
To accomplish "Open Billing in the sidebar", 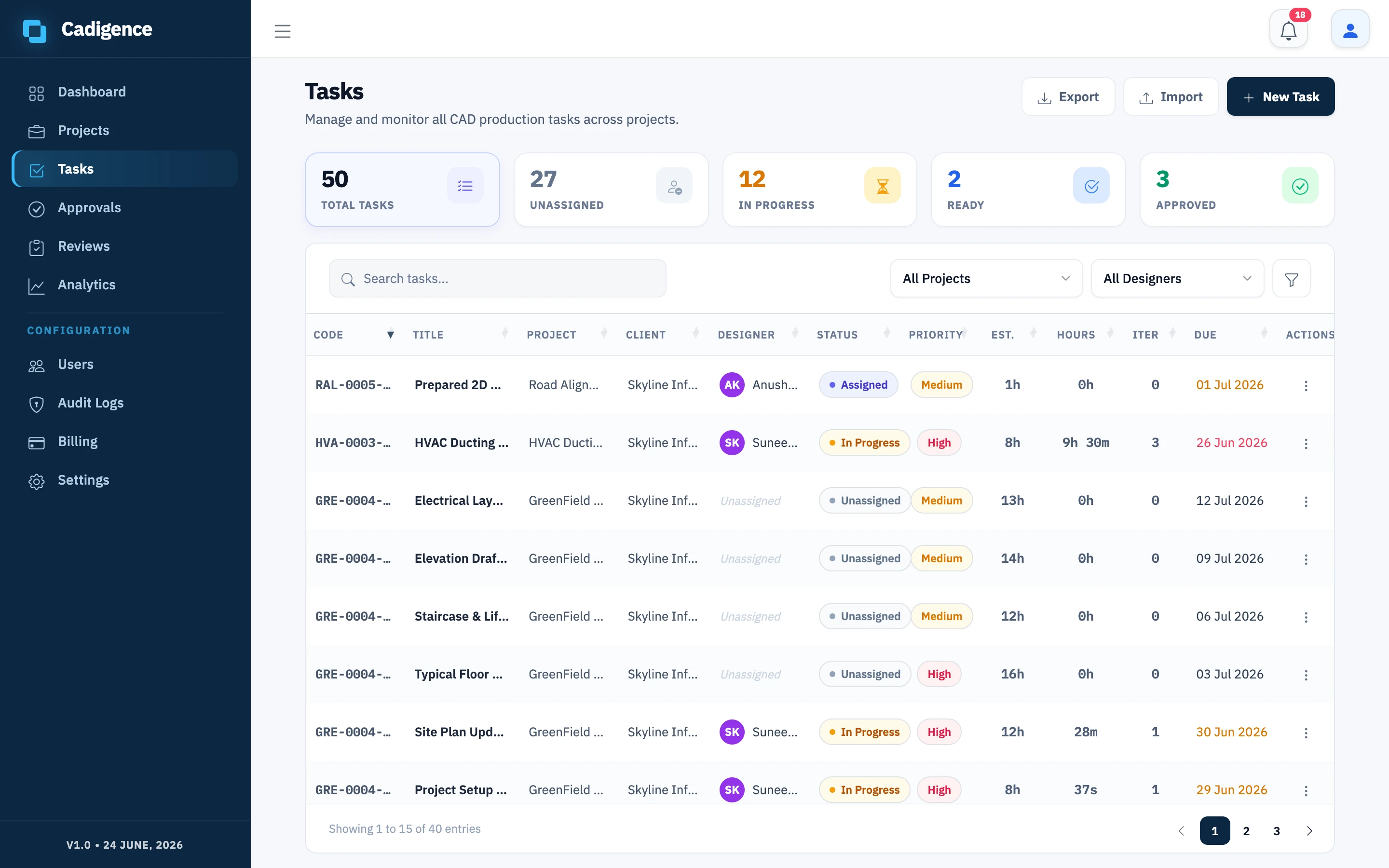I will tap(124, 441).
